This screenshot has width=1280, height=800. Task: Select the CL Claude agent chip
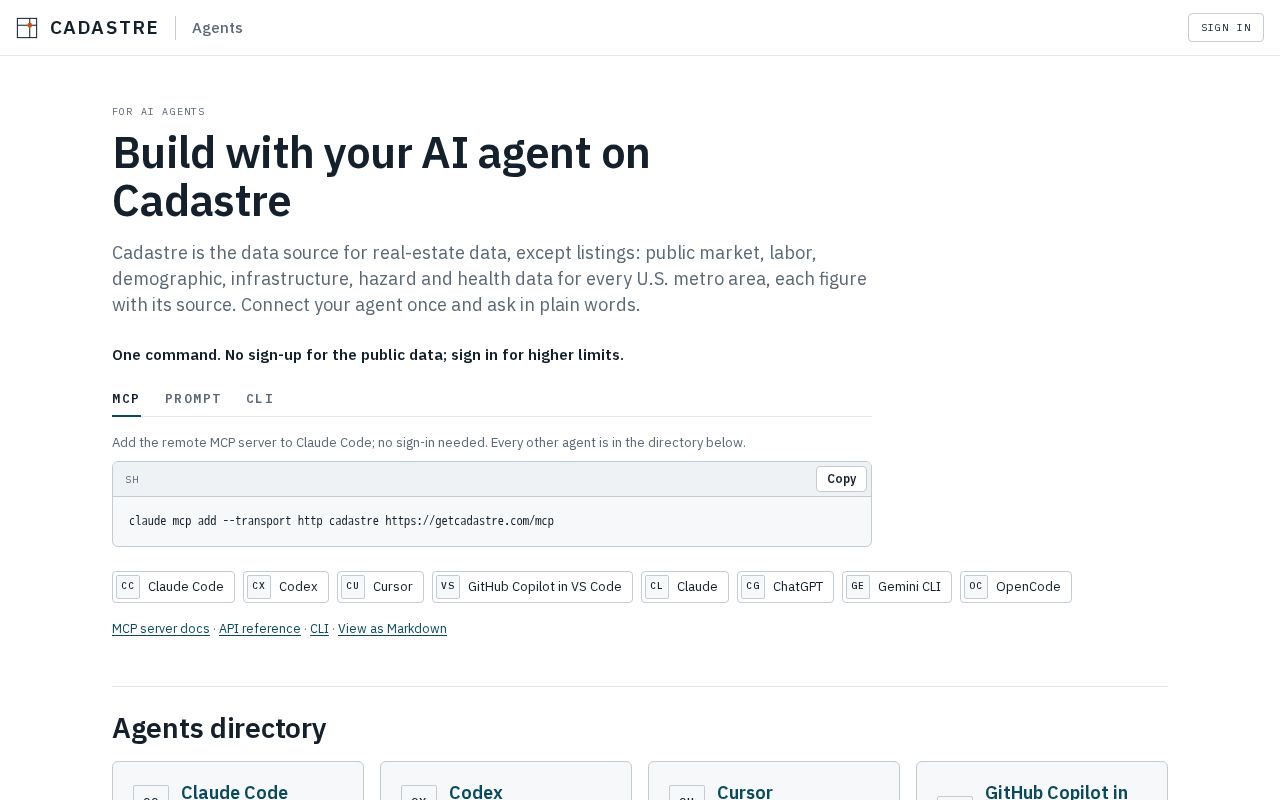pos(685,587)
